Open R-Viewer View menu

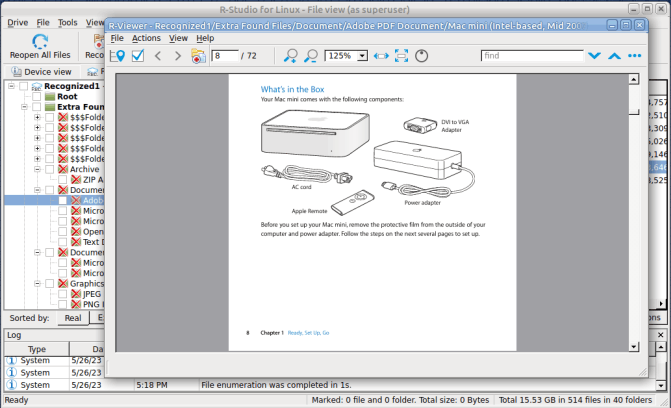tap(178, 38)
